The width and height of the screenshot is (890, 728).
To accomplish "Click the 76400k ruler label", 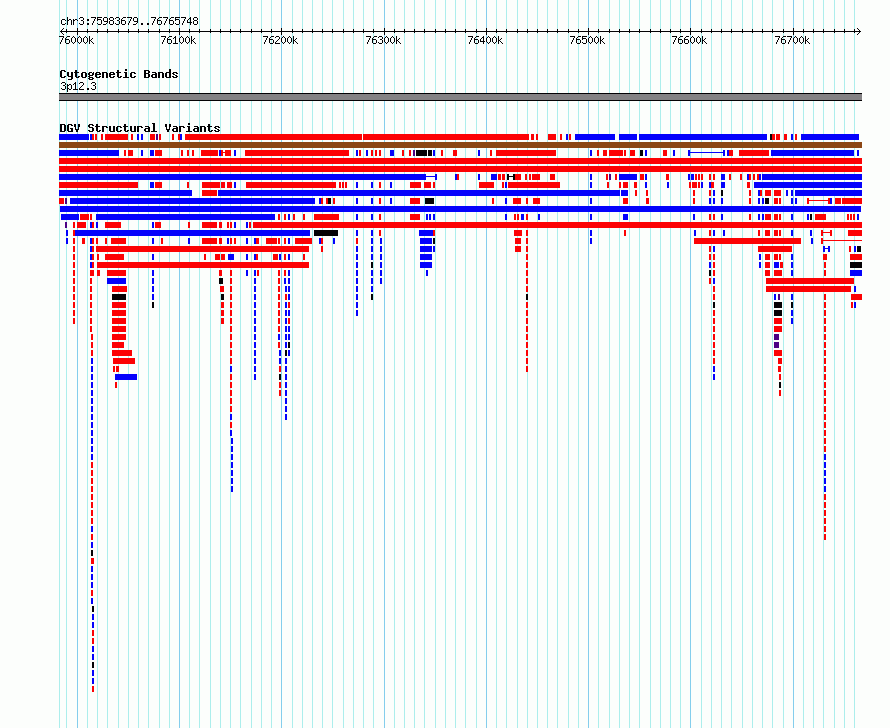I will tap(485, 40).
